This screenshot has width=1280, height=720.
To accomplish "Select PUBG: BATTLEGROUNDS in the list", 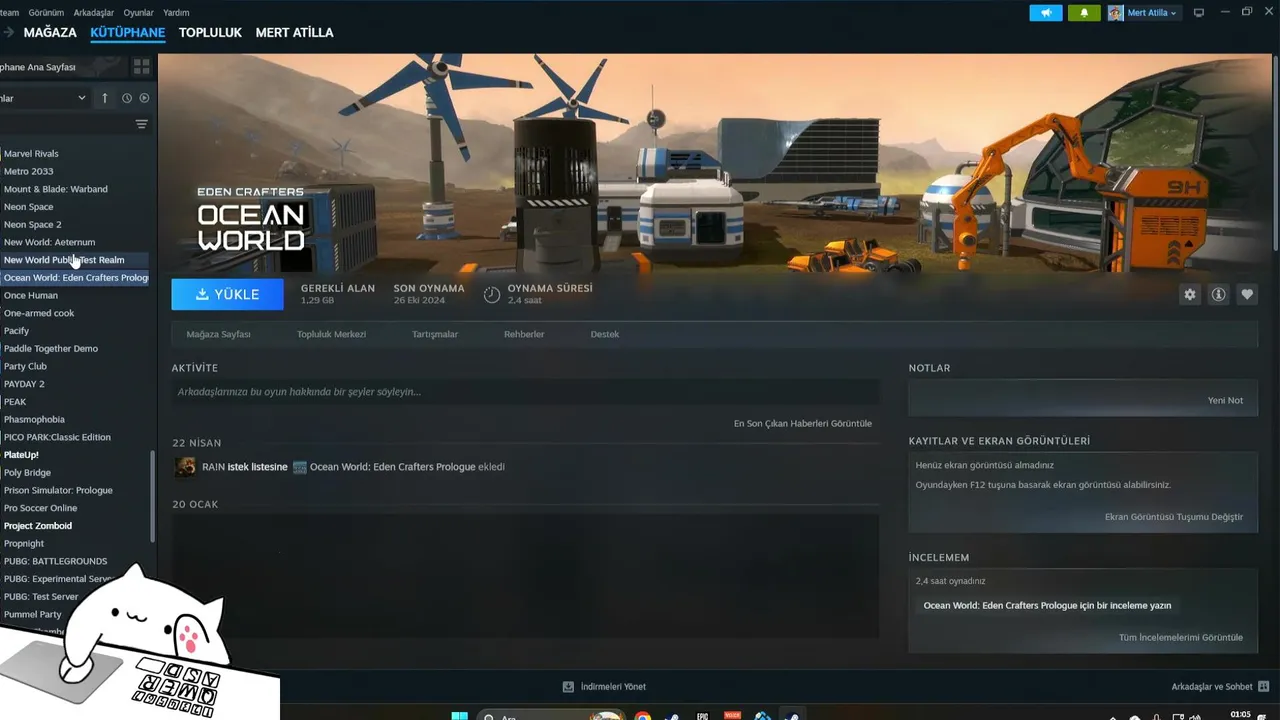I will [55, 561].
